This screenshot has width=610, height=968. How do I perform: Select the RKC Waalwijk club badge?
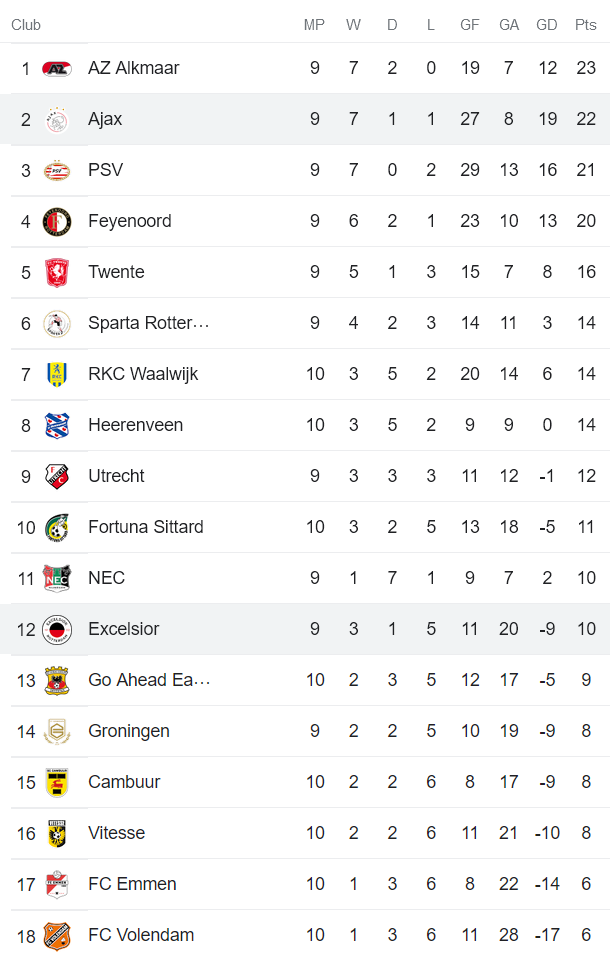(57, 375)
